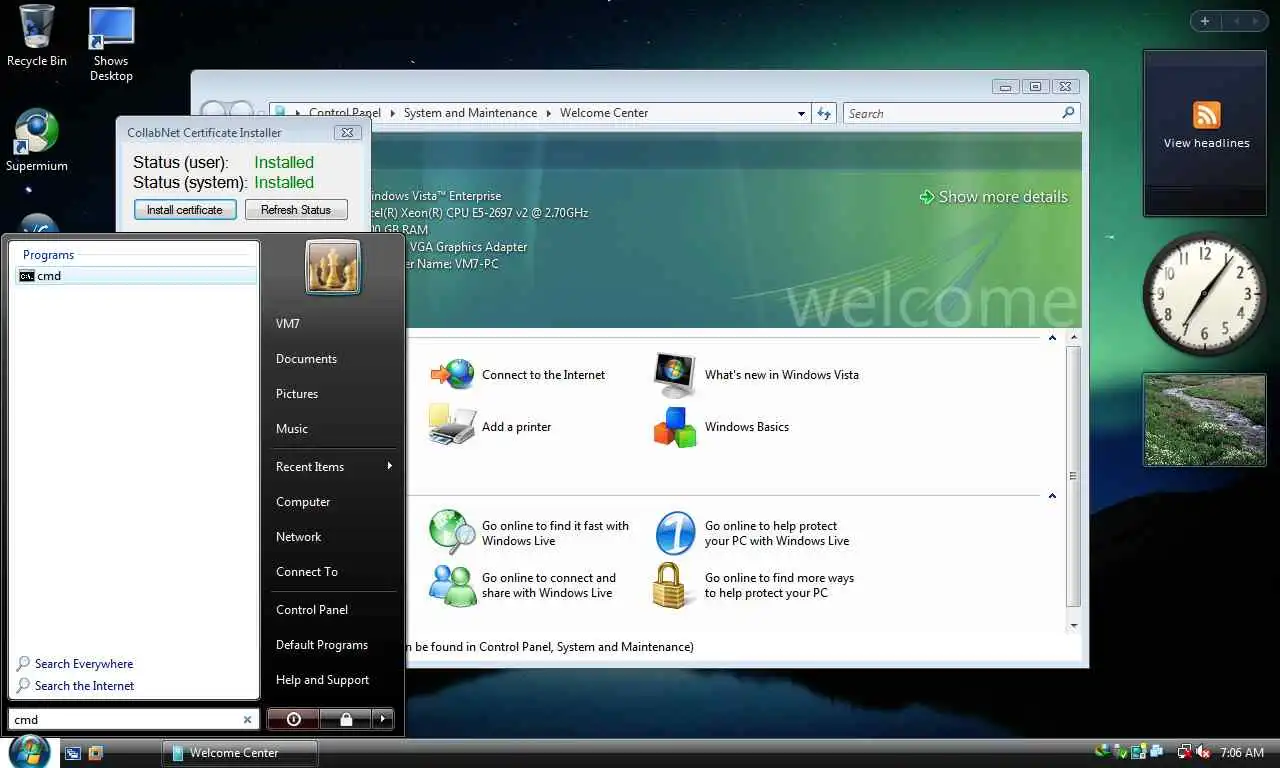Click the Welcome Center taskbar button
The image size is (1280, 768).
click(240, 752)
